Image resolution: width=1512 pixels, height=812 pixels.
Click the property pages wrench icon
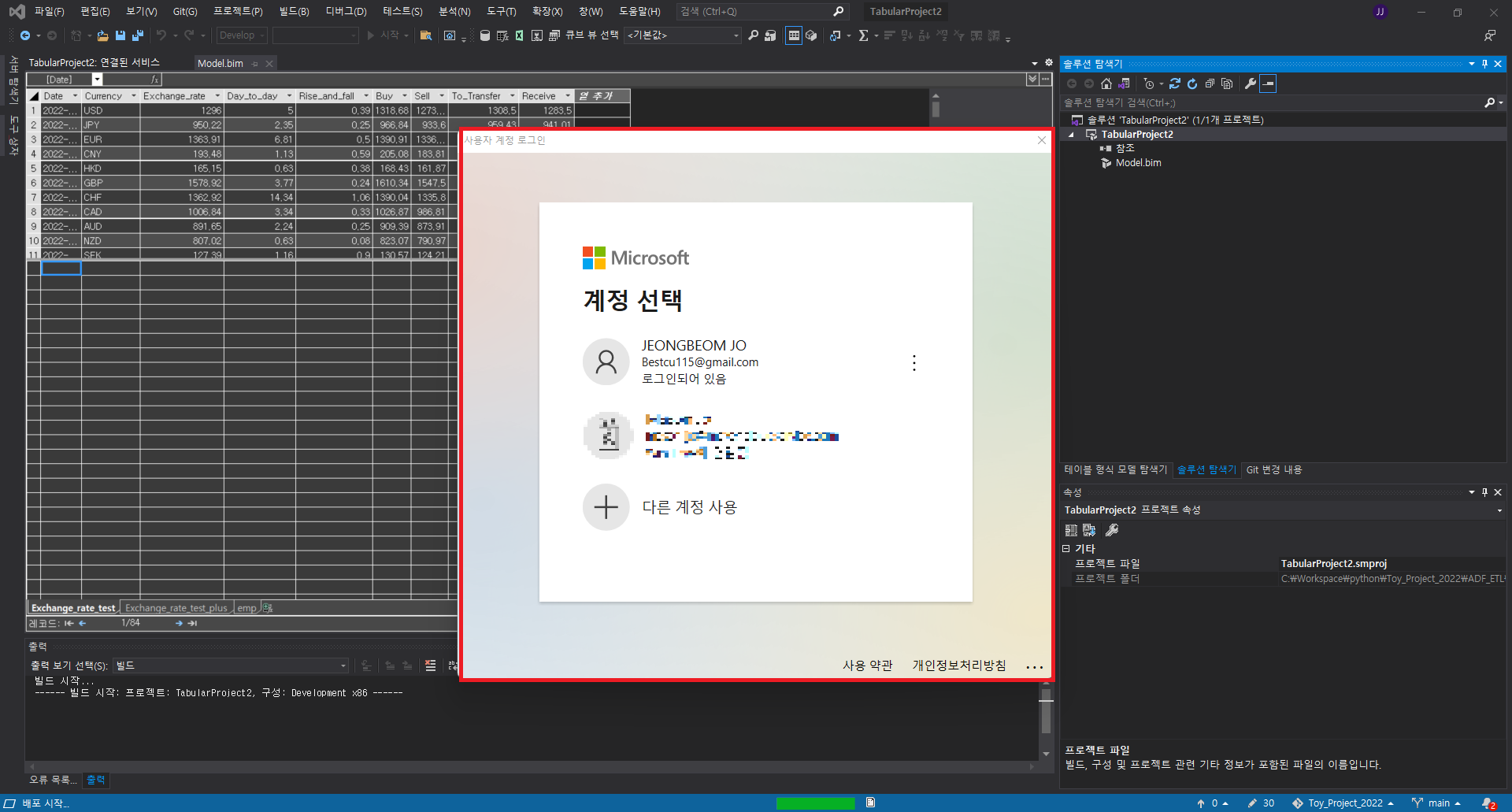tap(1112, 530)
